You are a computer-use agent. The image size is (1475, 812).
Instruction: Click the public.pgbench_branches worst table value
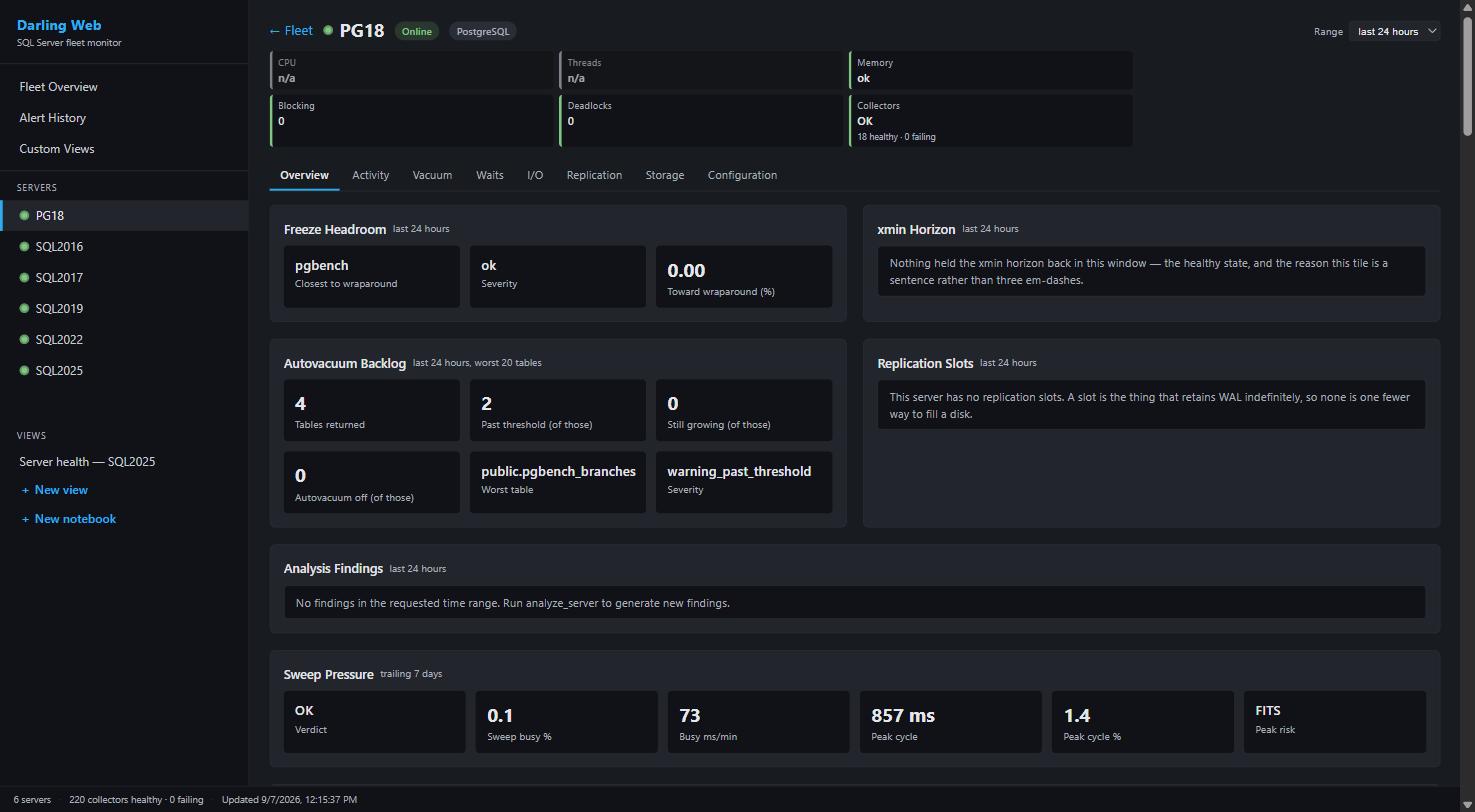click(x=558, y=472)
